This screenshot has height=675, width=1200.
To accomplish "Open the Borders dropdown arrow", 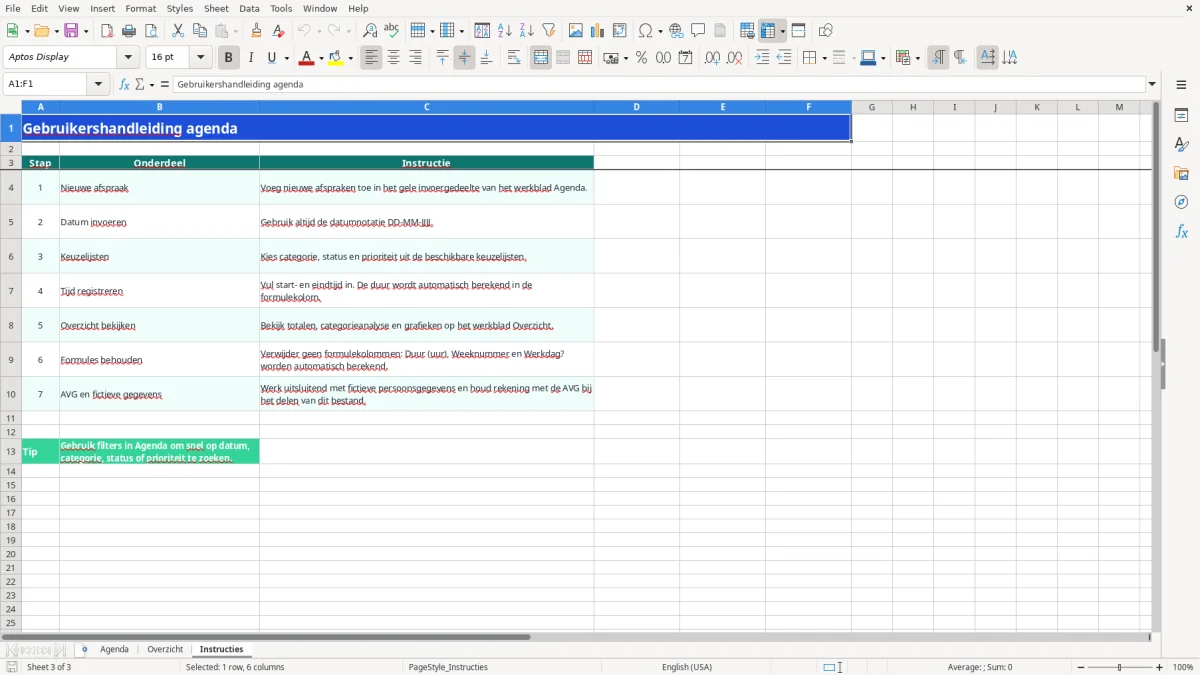I will [x=824, y=58].
